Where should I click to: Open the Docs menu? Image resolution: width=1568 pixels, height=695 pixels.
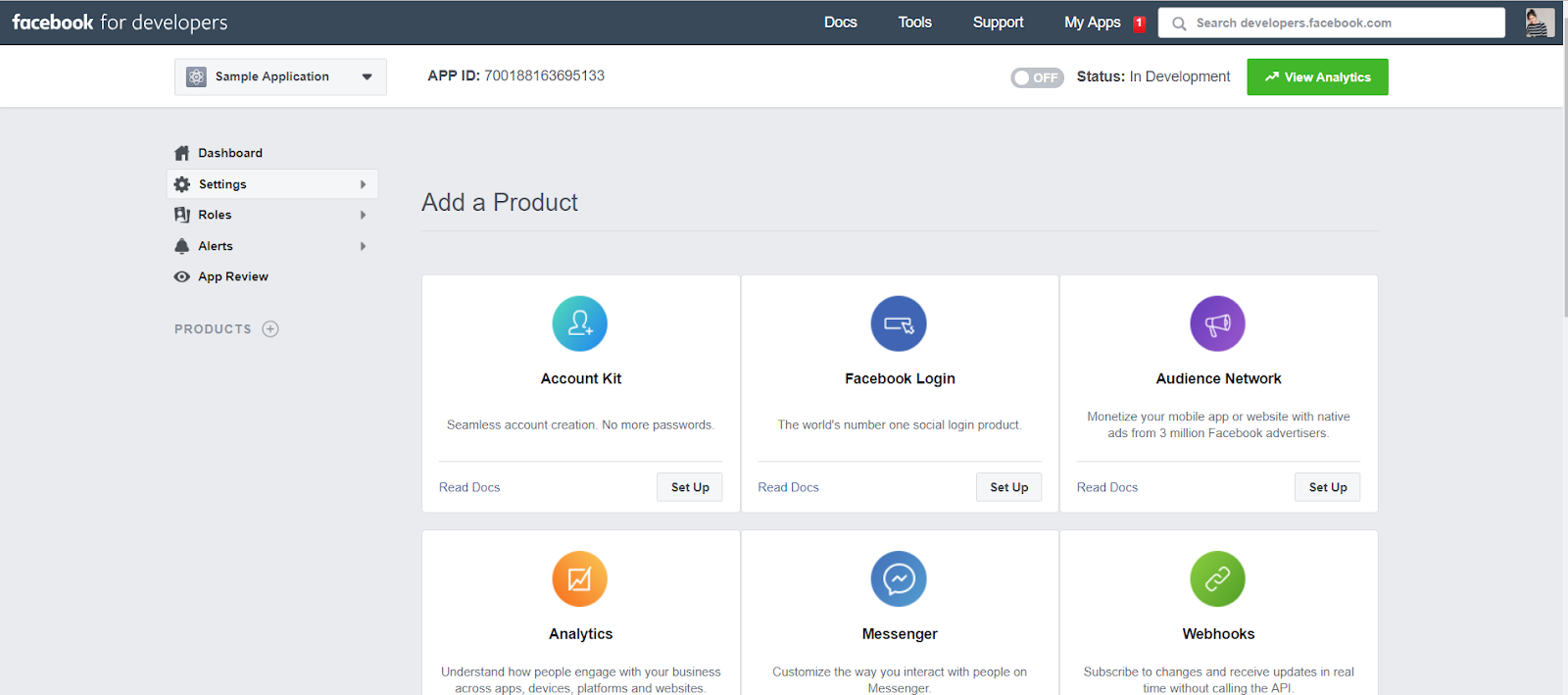click(841, 23)
